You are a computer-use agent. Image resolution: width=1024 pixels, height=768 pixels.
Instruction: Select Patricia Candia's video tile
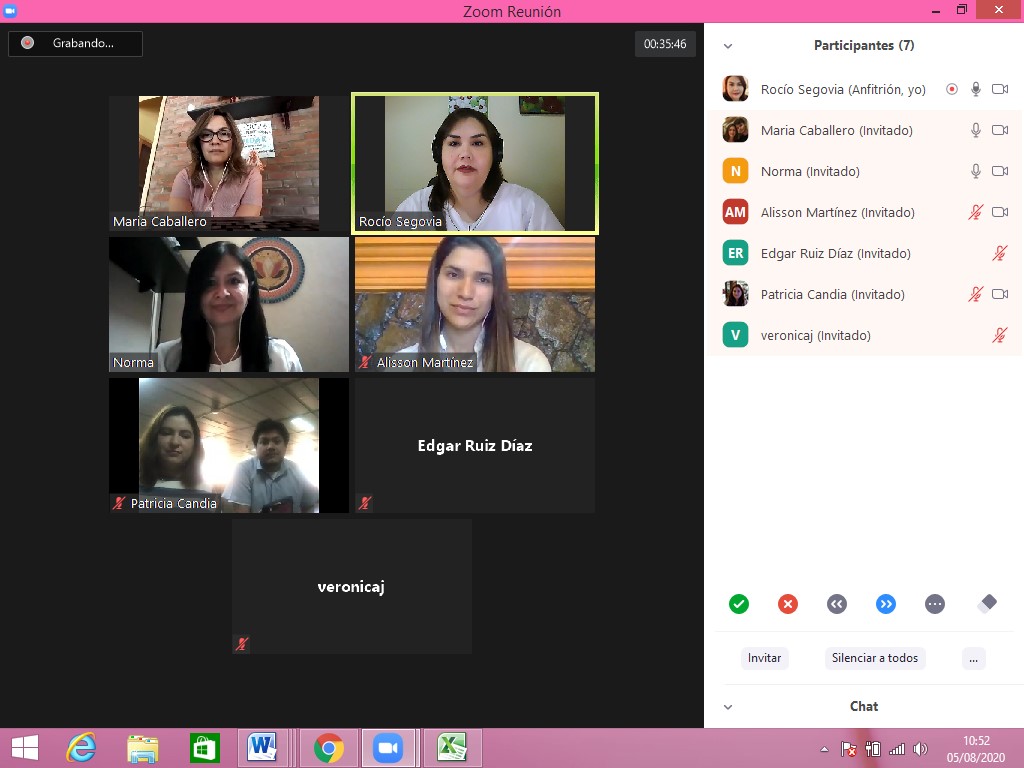[x=229, y=445]
